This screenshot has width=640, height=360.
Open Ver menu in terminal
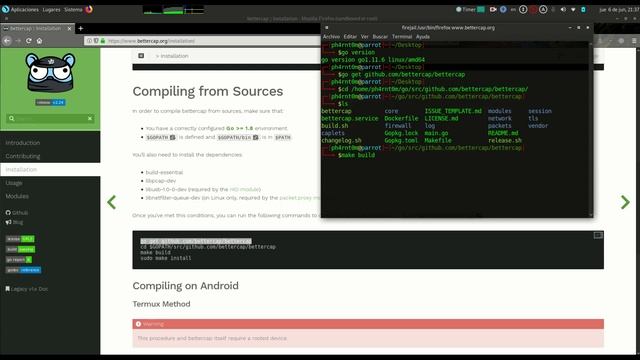click(364, 37)
